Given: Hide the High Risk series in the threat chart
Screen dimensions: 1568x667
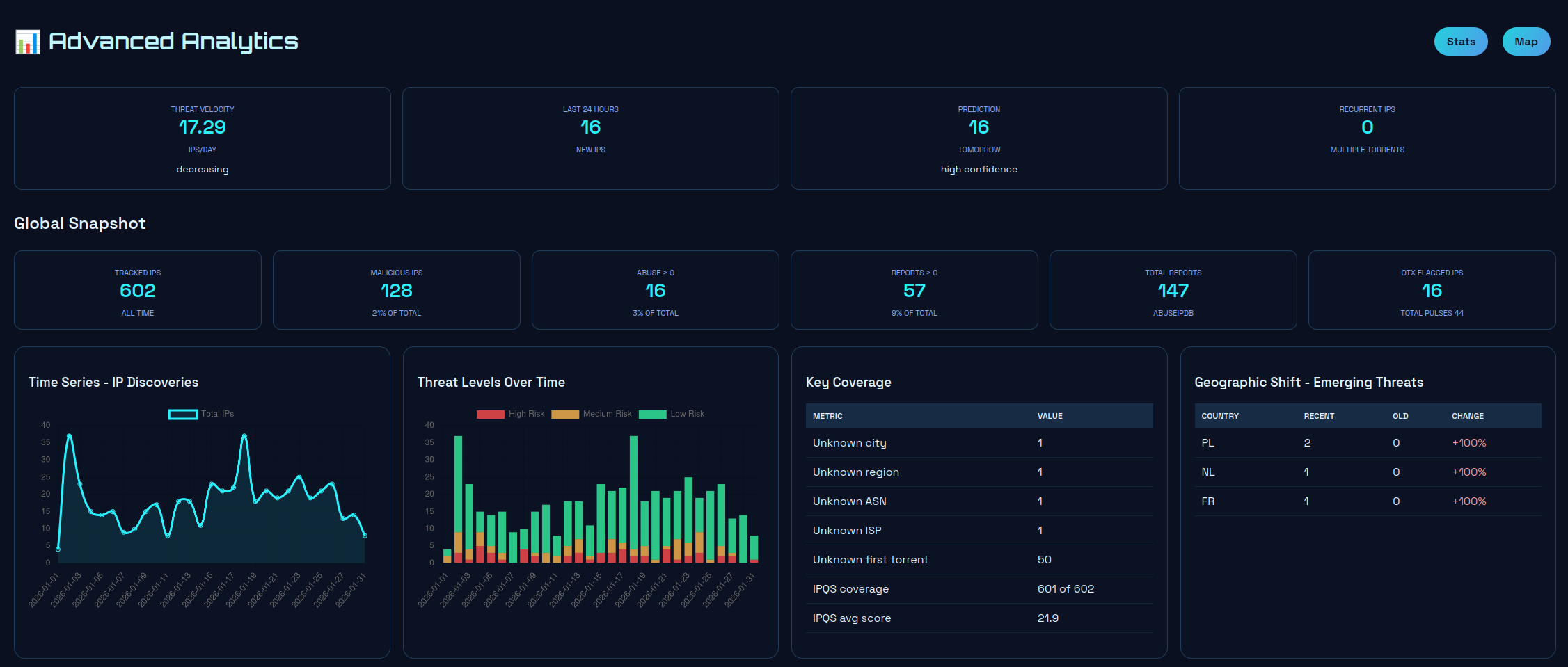Looking at the screenshot, I should [x=510, y=413].
